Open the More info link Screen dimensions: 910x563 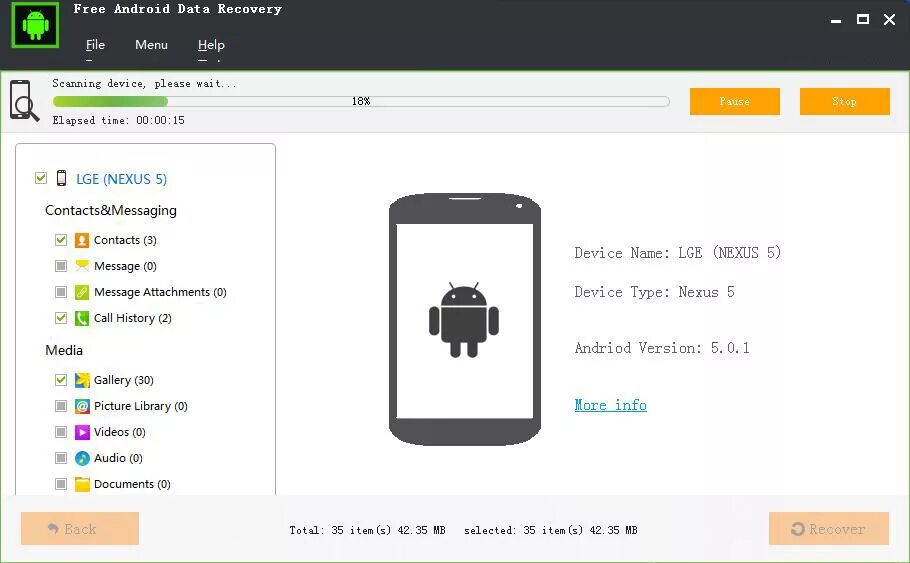pos(611,405)
